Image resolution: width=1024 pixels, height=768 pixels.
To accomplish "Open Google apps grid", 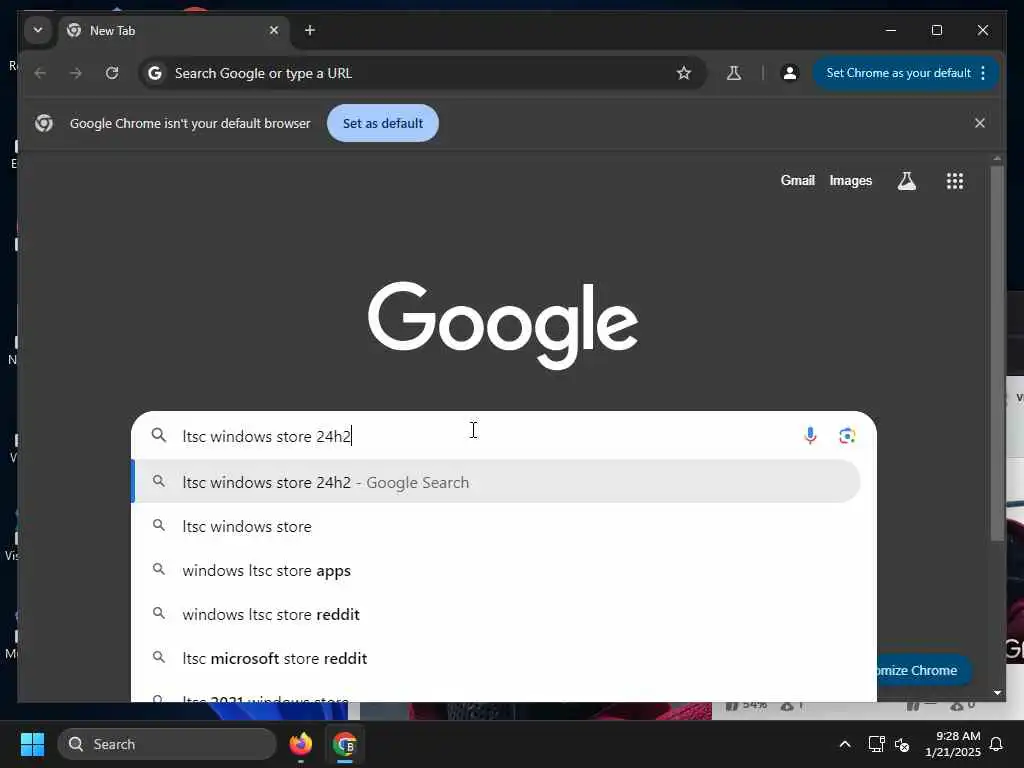I will click(x=955, y=181).
